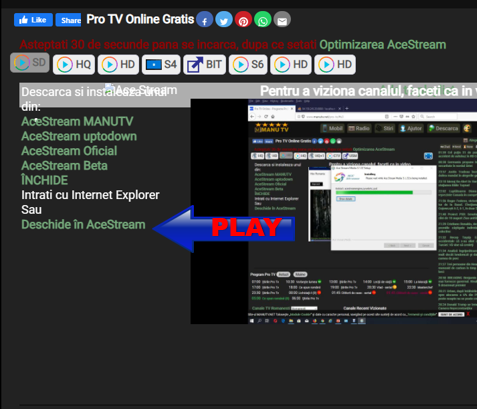The image size is (477, 409).
Task: Share page via Twitter icon
Action: tap(224, 20)
